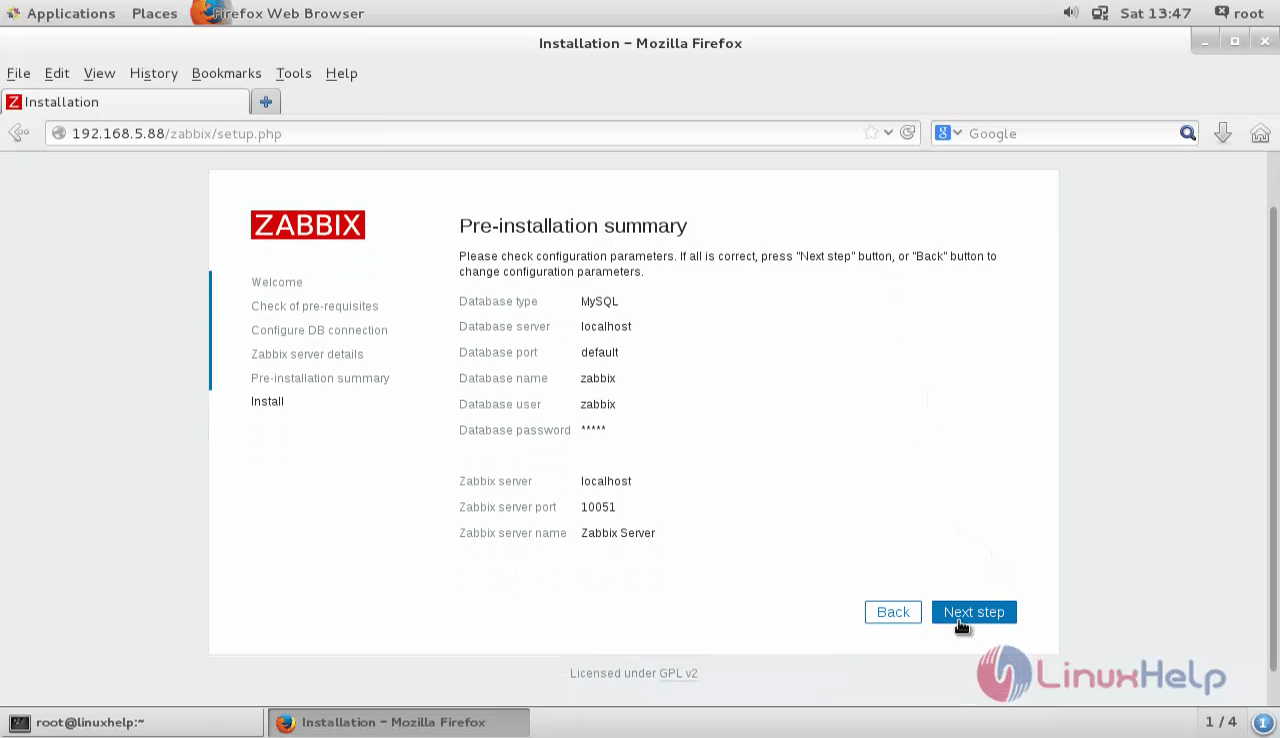Image resolution: width=1280 pixels, height=738 pixels.
Task: Click the search magnifier icon
Action: (x=1188, y=133)
